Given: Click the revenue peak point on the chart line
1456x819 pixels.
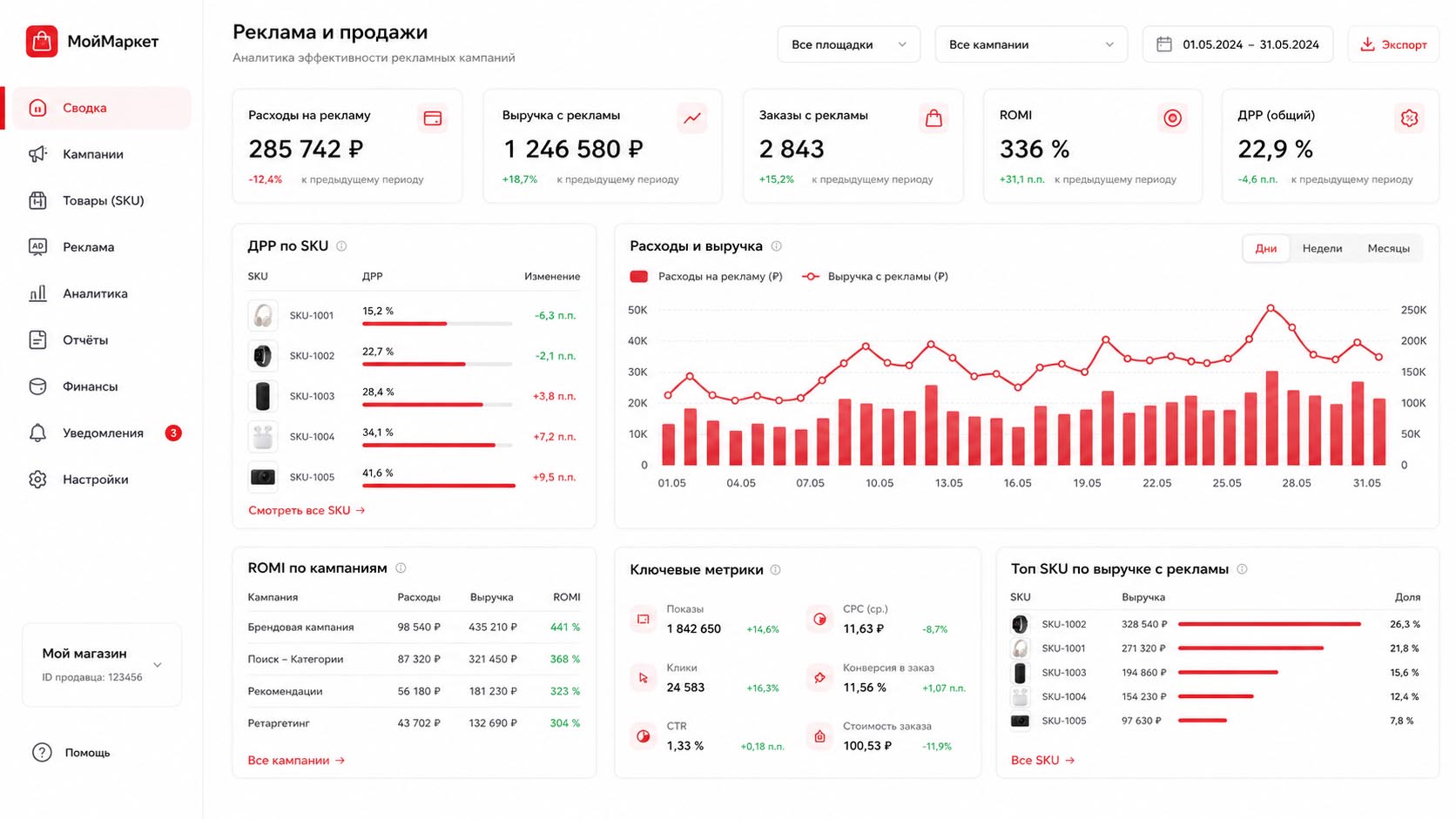Looking at the screenshot, I should (x=1271, y=308).
